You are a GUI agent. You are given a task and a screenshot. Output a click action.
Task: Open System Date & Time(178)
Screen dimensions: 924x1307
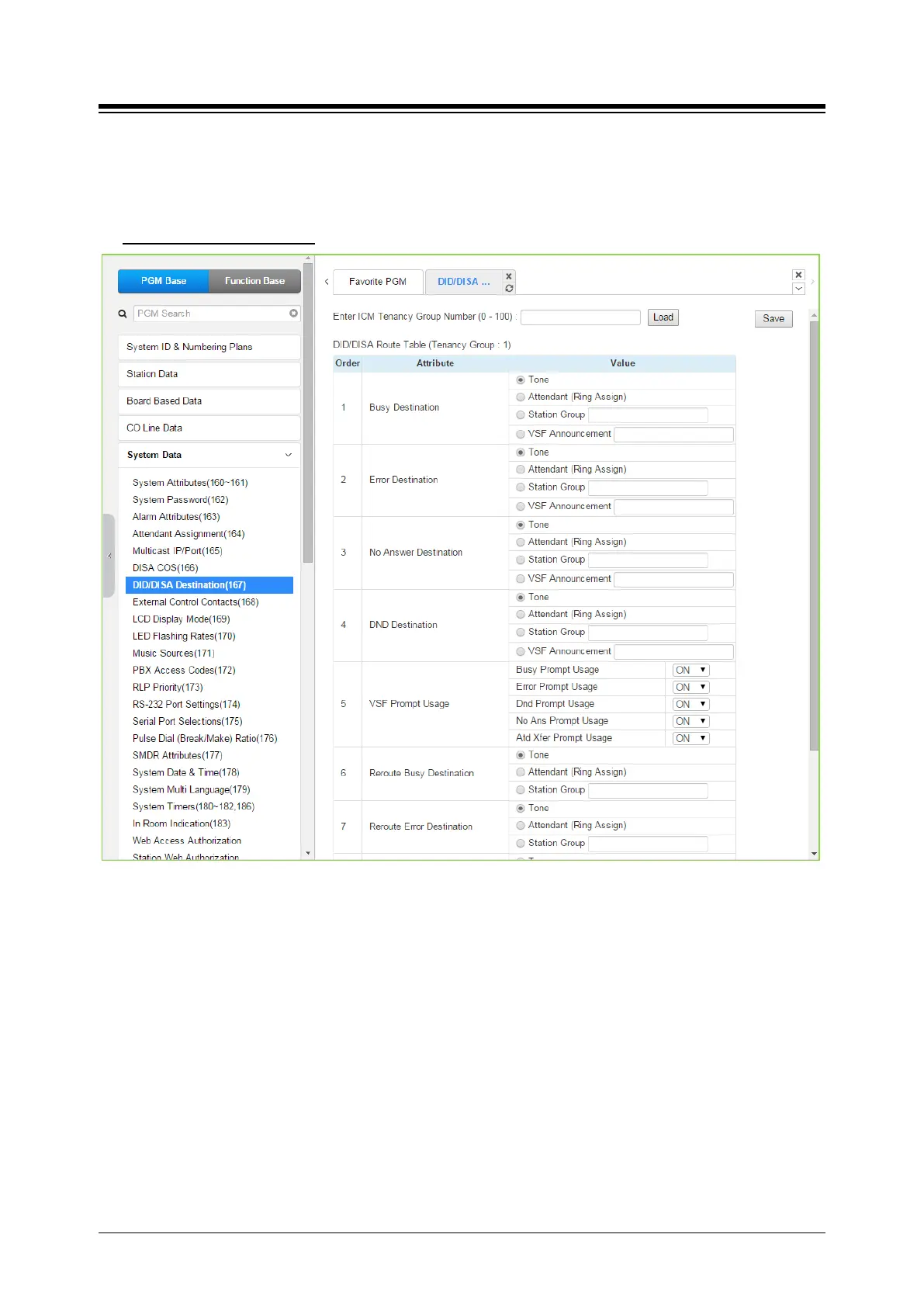click(x=186, y=773)
